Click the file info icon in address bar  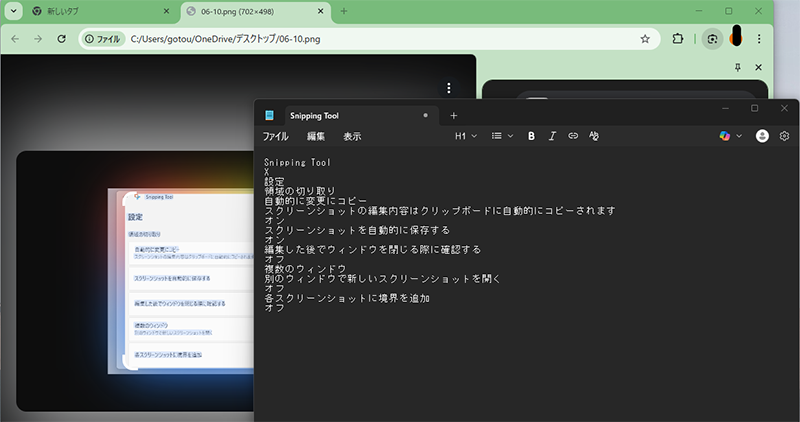[x=89, y=39]
